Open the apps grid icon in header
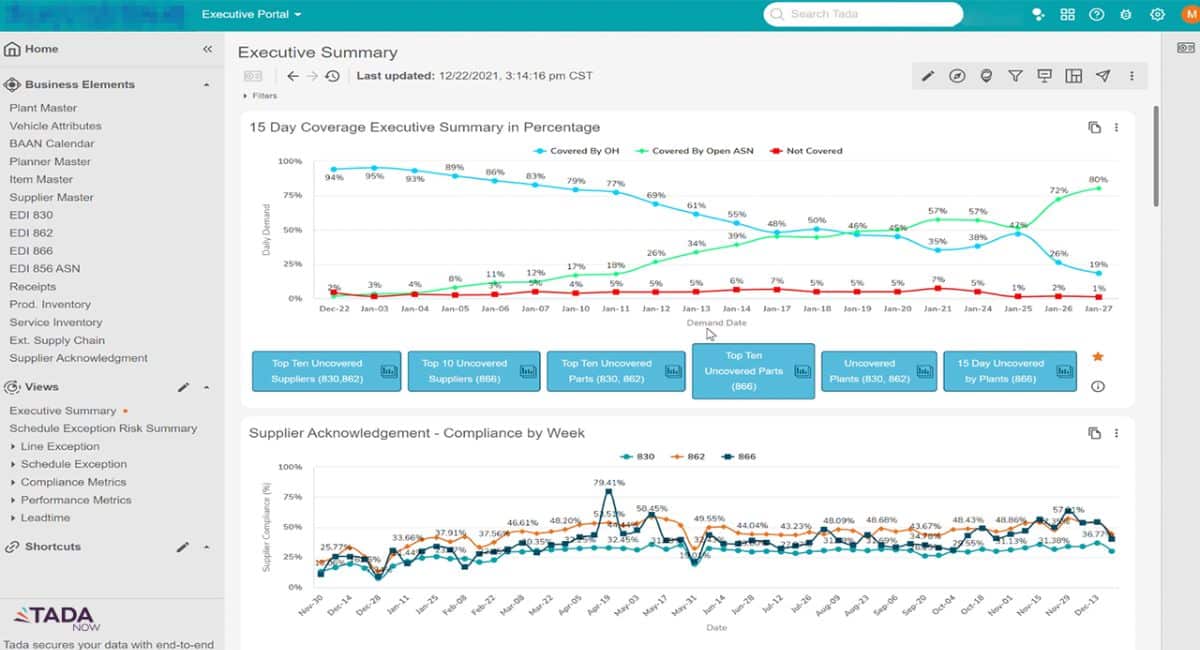This screenshot has width=1200, height=650. click(1068, 14)
